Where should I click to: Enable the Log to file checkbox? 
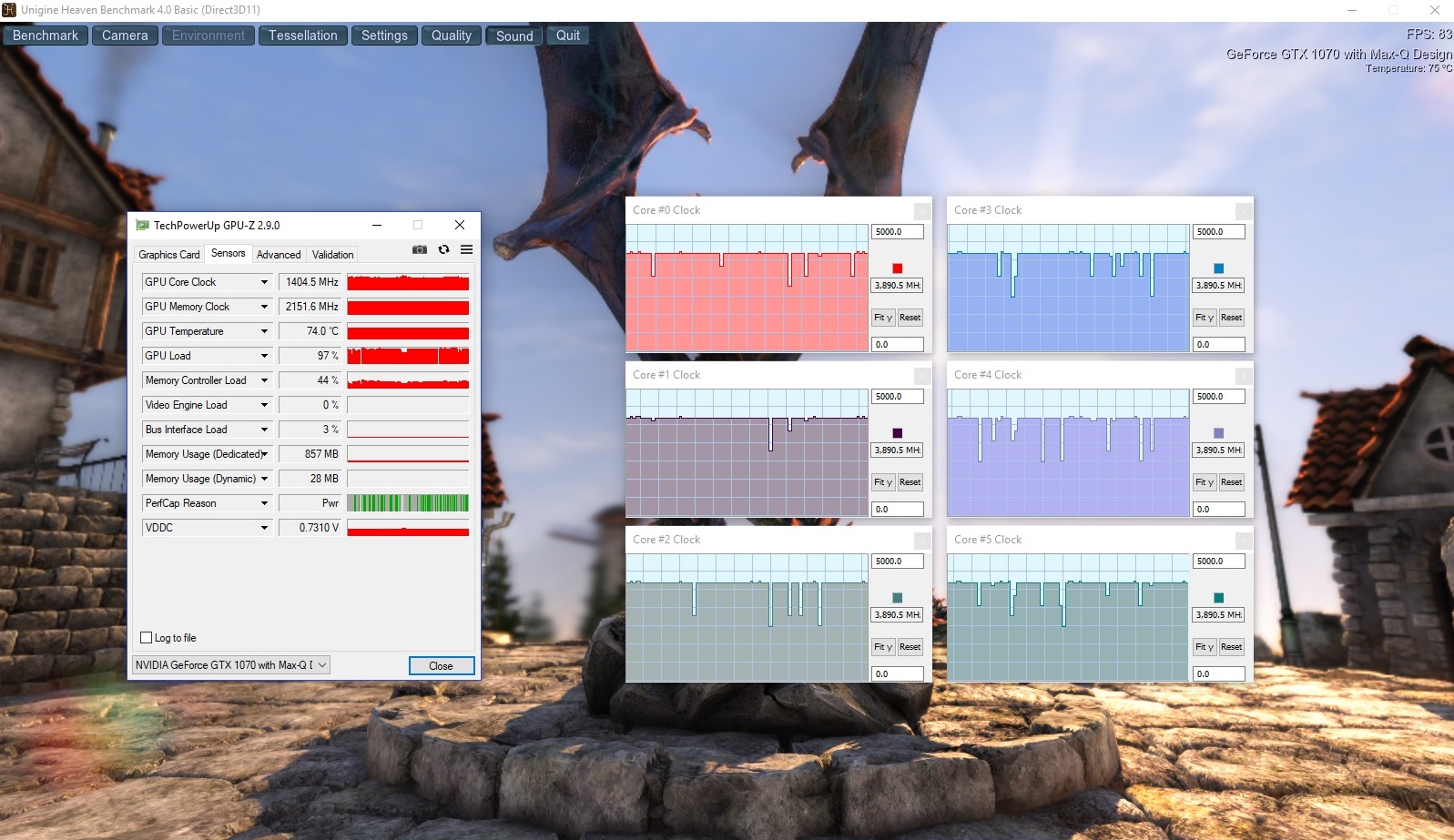(x=146, y=638)
